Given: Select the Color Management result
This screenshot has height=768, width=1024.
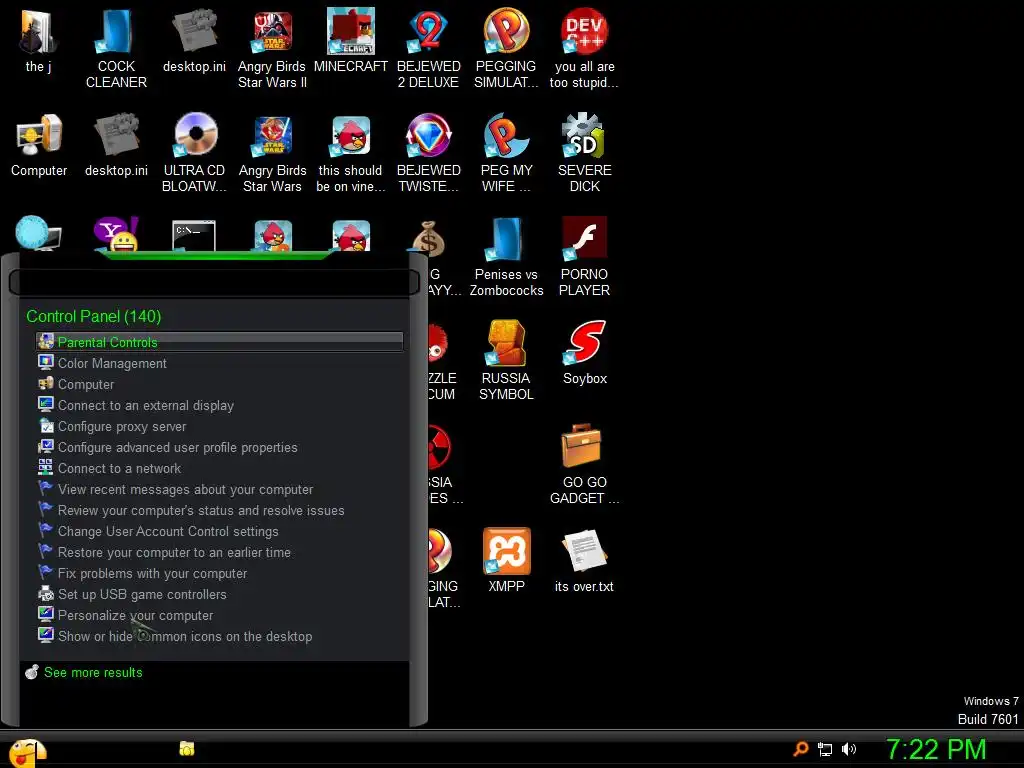Looking at the screenshot, I should pyautogui.click(x=219, y=363).
